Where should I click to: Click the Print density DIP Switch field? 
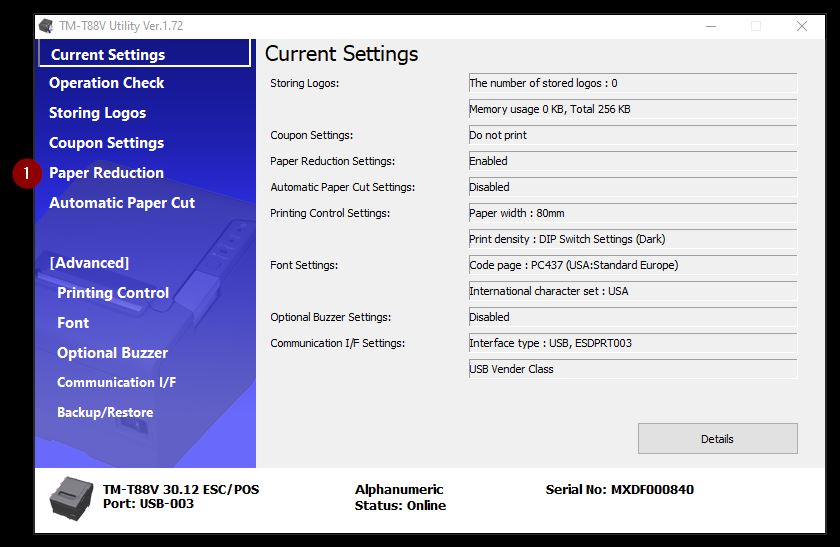[633, 239]
